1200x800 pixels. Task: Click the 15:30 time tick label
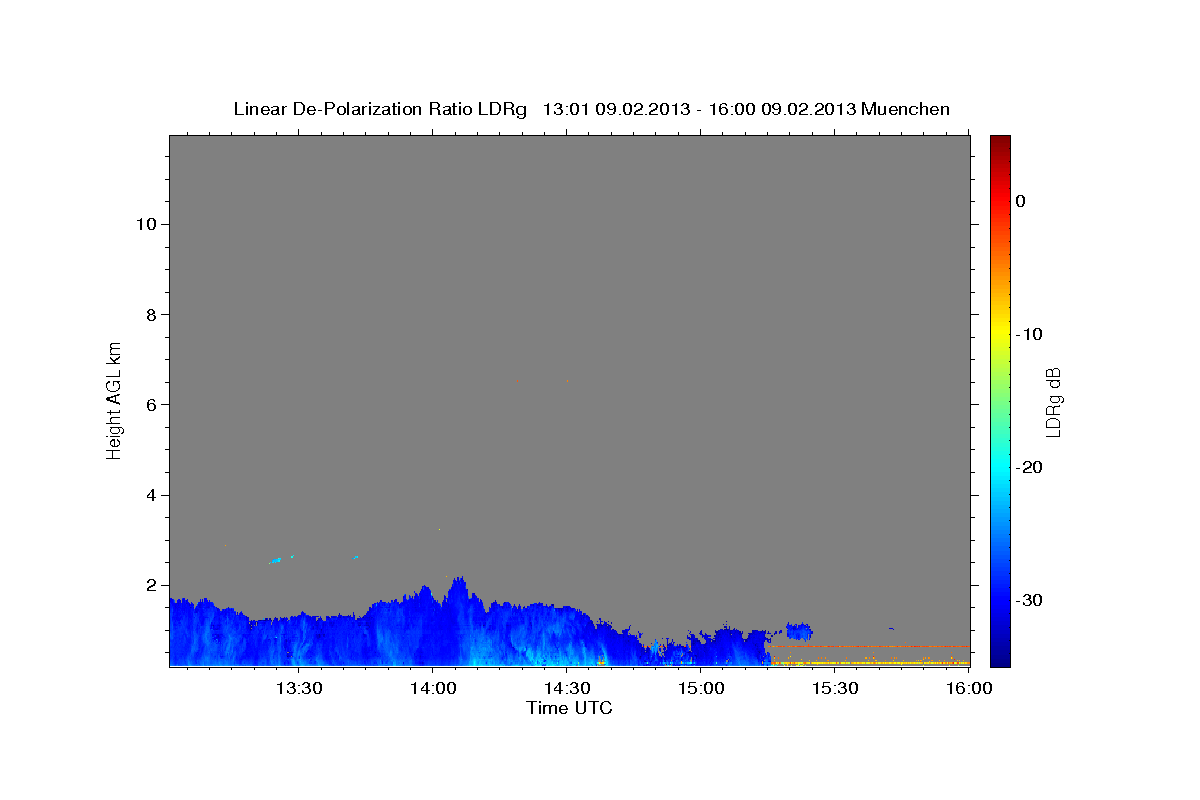(835, 689)
